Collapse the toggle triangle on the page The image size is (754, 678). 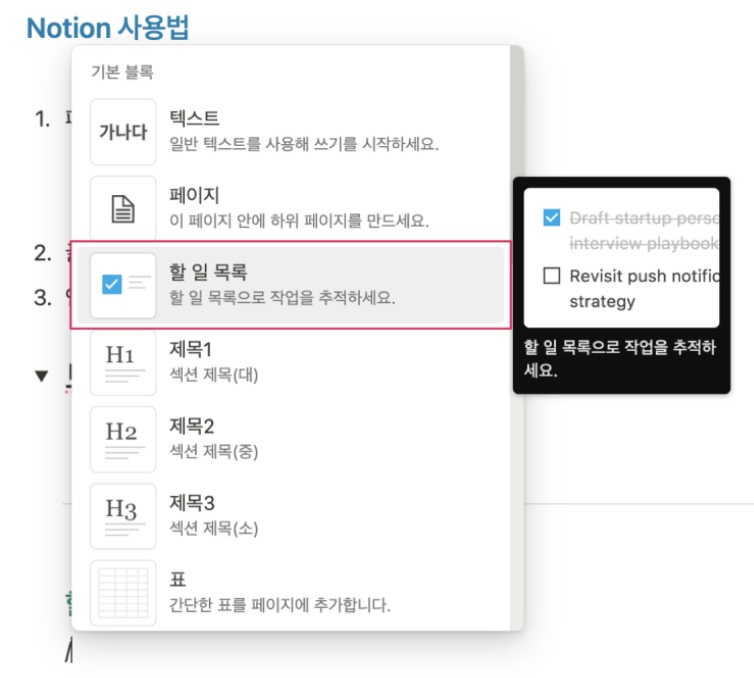[x=42, y=375]
